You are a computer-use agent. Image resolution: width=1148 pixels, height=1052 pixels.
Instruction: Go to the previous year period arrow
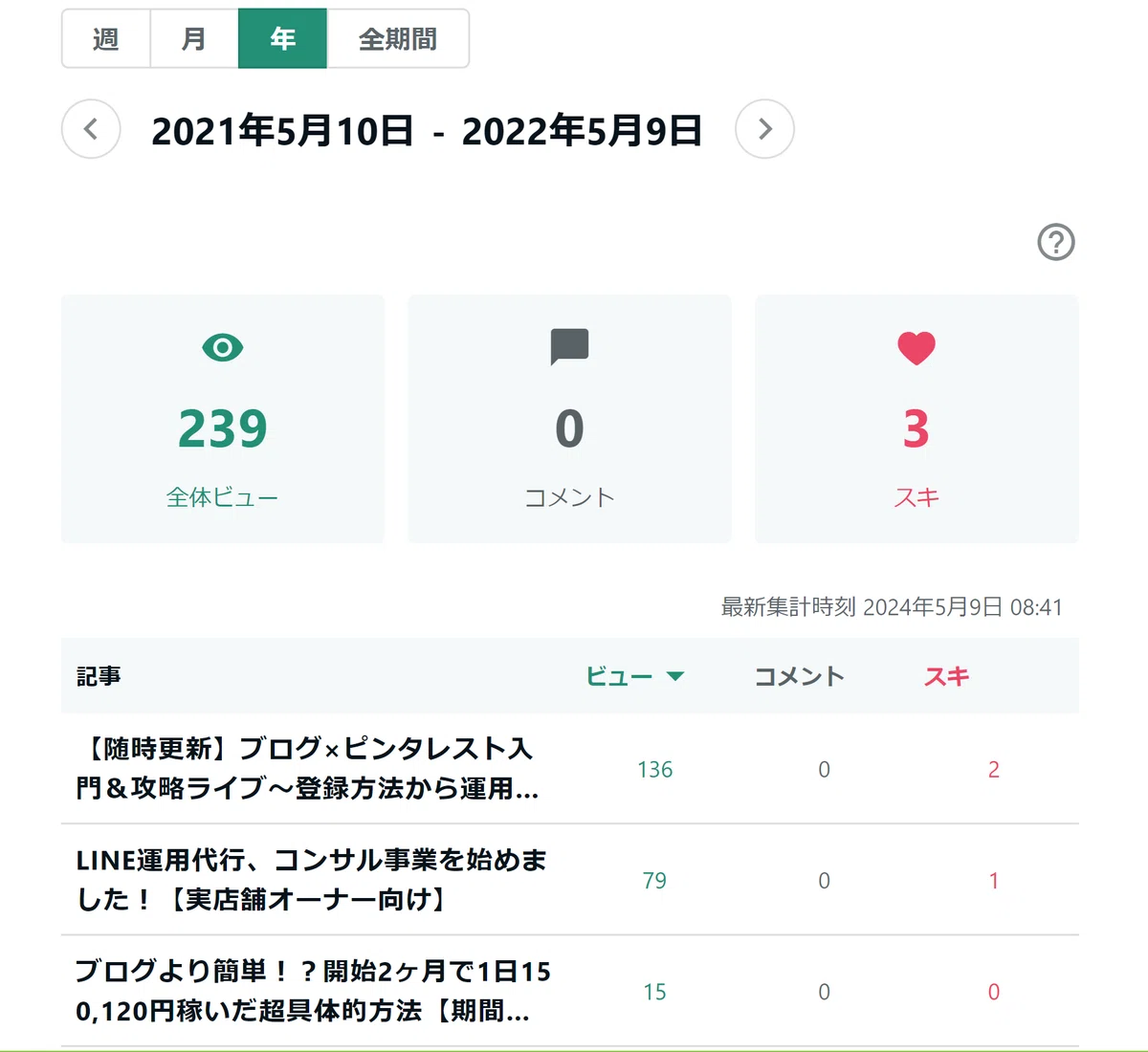(91, 129)
